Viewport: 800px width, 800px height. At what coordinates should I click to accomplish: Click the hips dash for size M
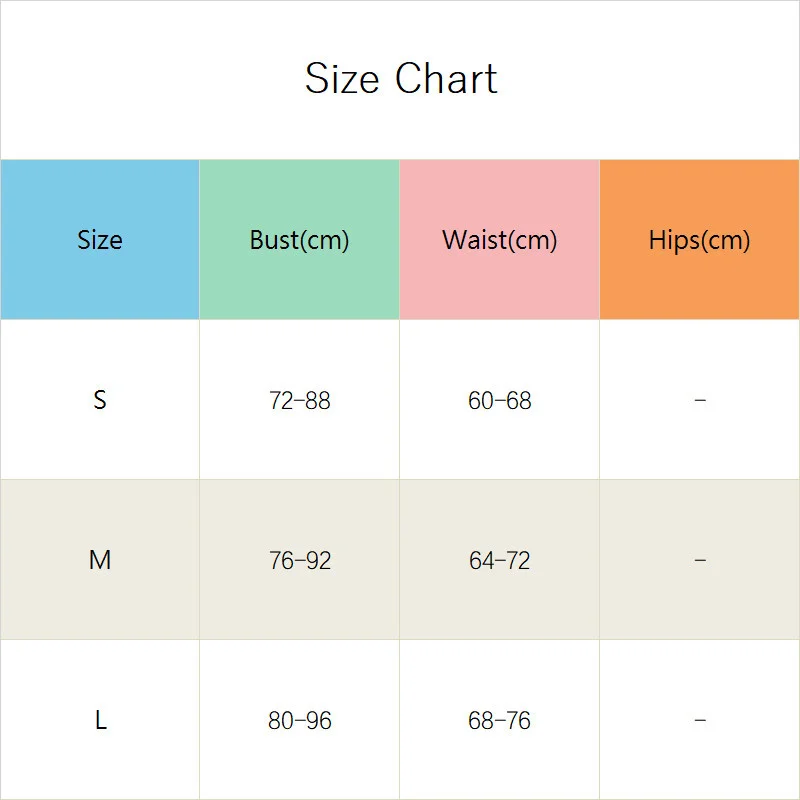(699, 560)
